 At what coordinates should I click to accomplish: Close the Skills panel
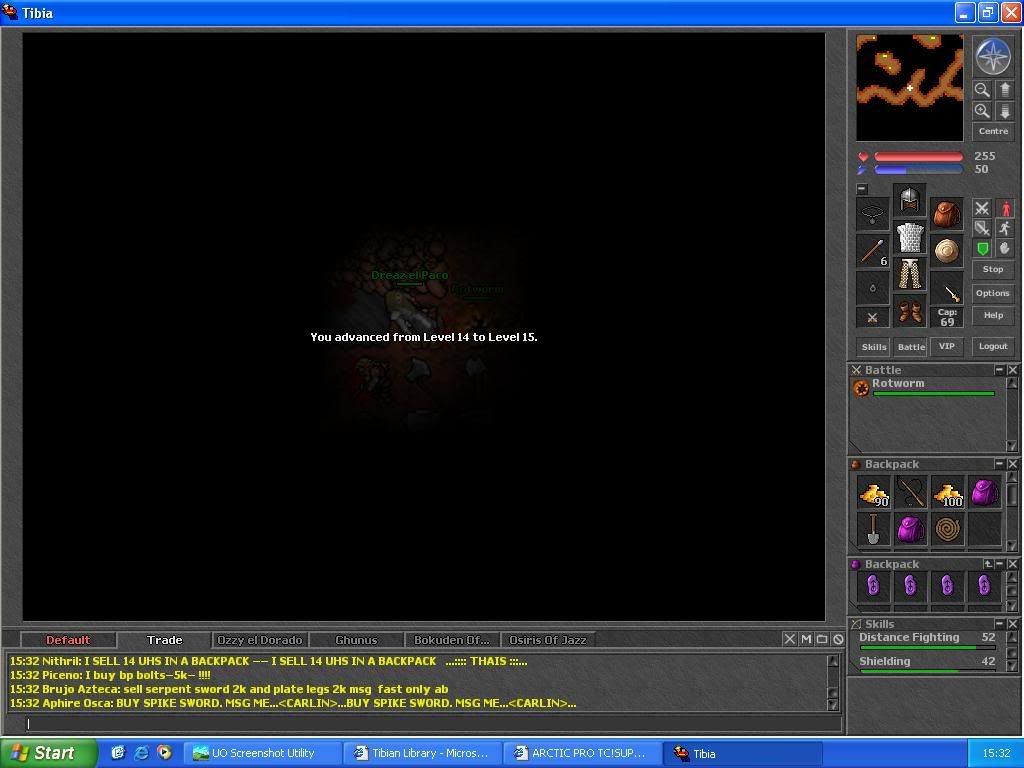point(1012,624)
